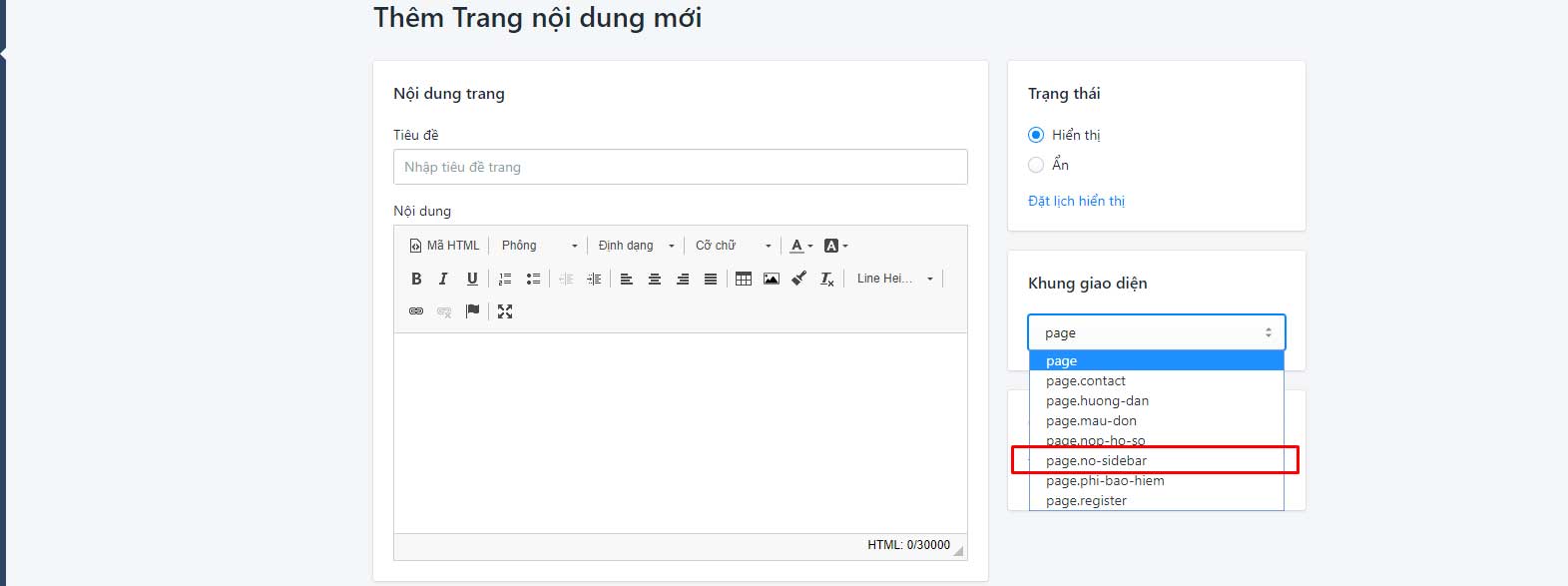This screenshot has width=1568, height=586.
Task: Insert an image into the content
Action: click(772, 279)
